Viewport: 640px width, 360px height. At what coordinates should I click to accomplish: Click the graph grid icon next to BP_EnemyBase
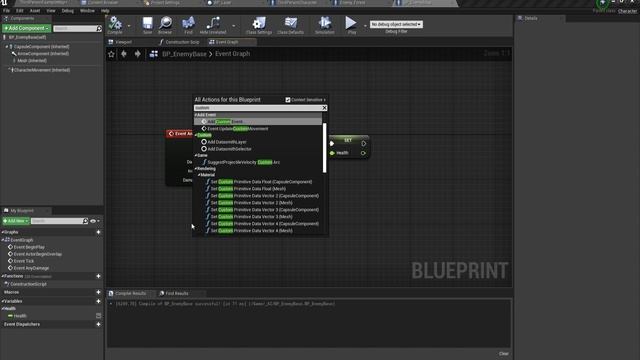coord(154,54)
